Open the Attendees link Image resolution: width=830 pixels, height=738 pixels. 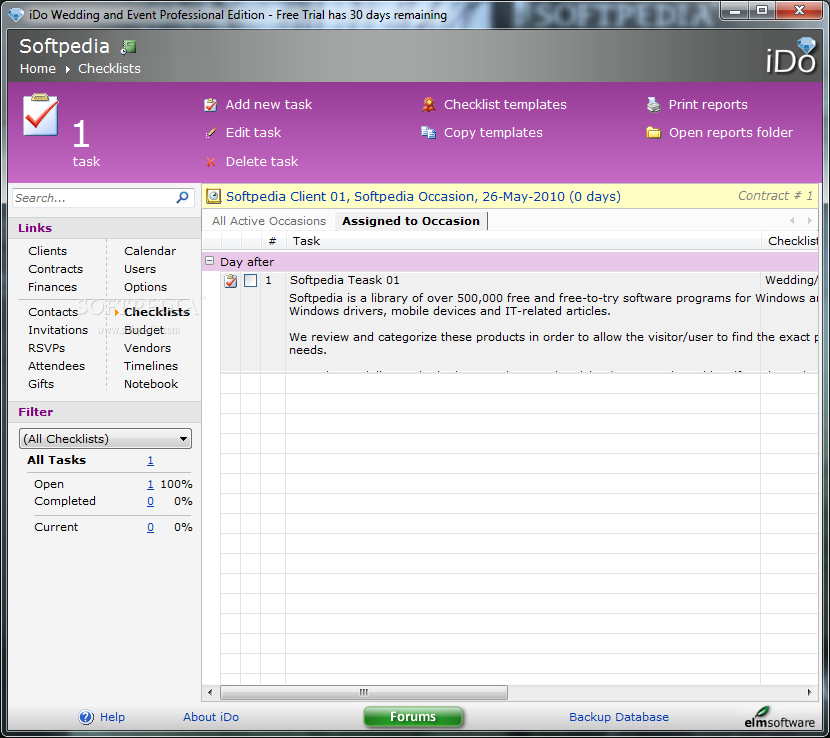point(56,366)
